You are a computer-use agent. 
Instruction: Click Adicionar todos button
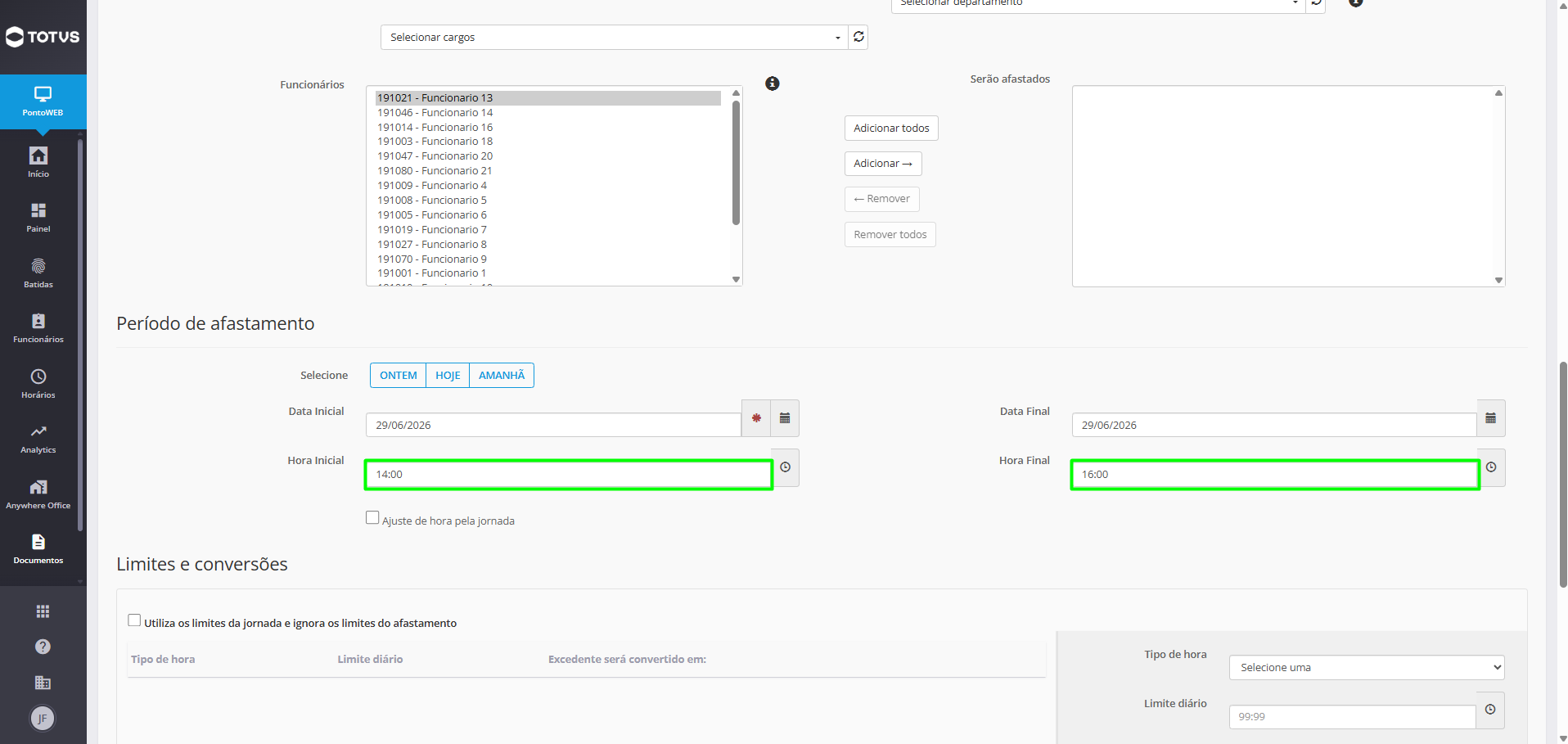tap(891, 128)
